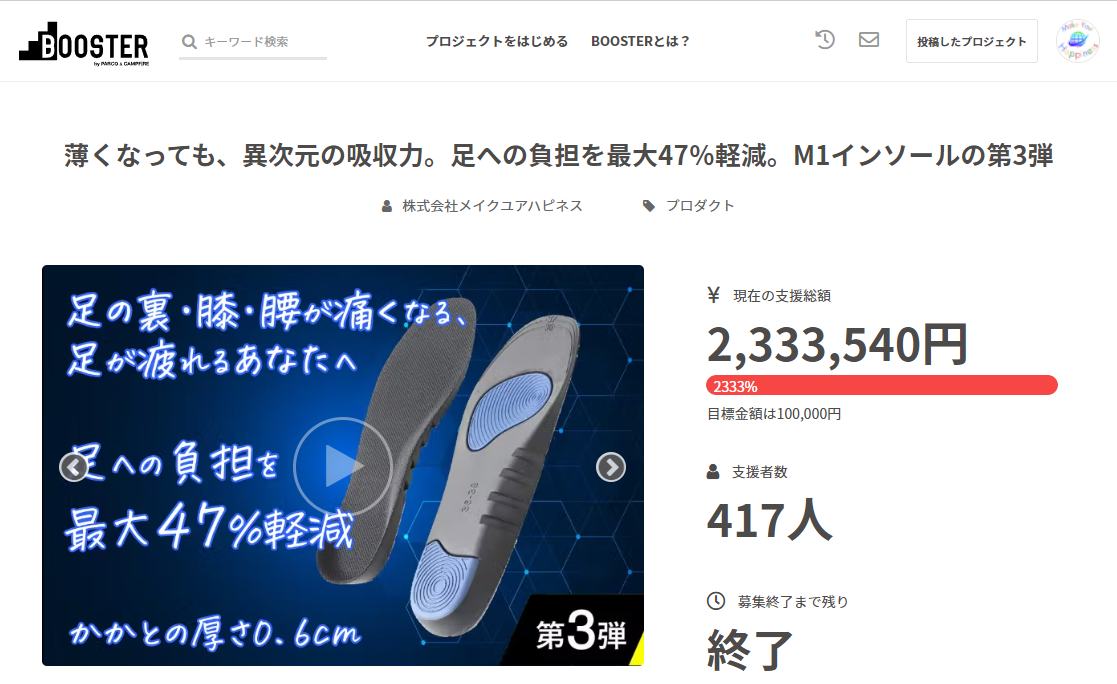
Task: Click the BOOSTER logo
Action: 84,44
